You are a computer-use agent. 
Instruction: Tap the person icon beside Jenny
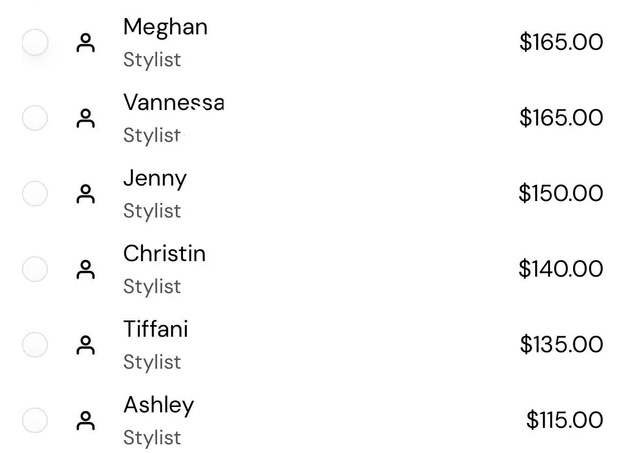85,194
